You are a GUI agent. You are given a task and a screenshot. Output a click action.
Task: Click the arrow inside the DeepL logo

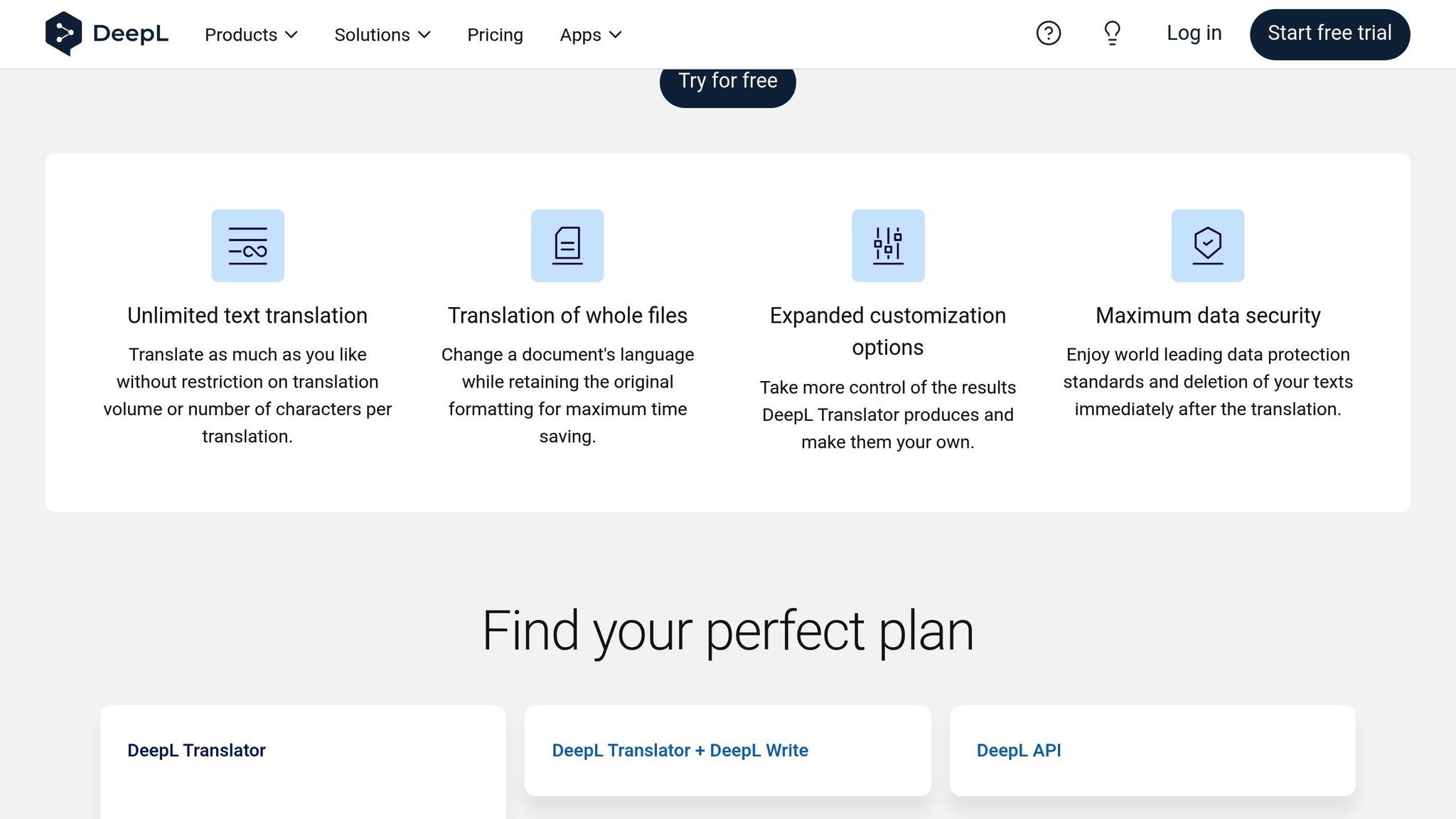(x=65, y=32)
